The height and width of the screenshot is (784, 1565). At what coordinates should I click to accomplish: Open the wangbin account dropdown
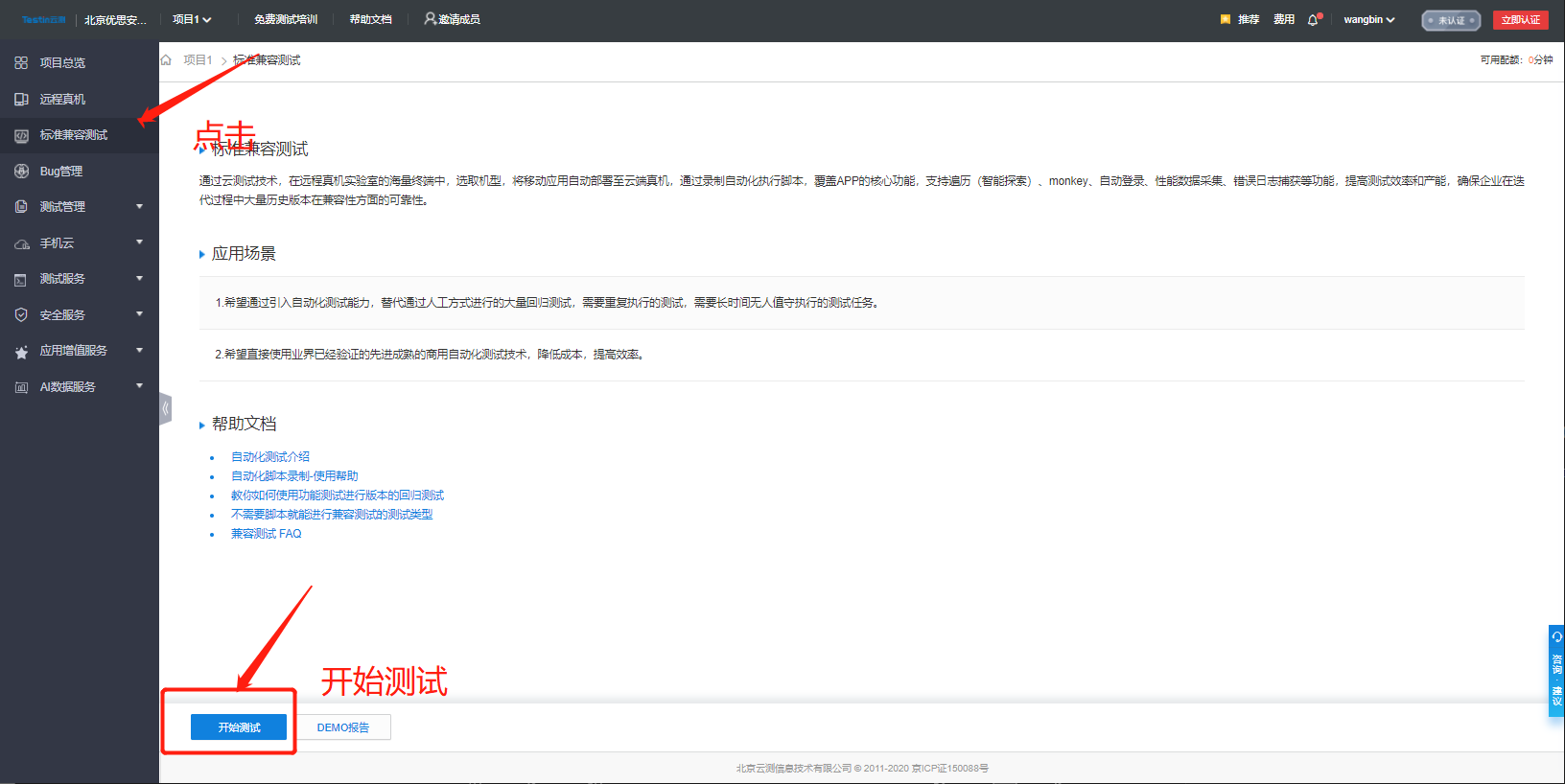pyautogui.click(x=1369, y=19)
